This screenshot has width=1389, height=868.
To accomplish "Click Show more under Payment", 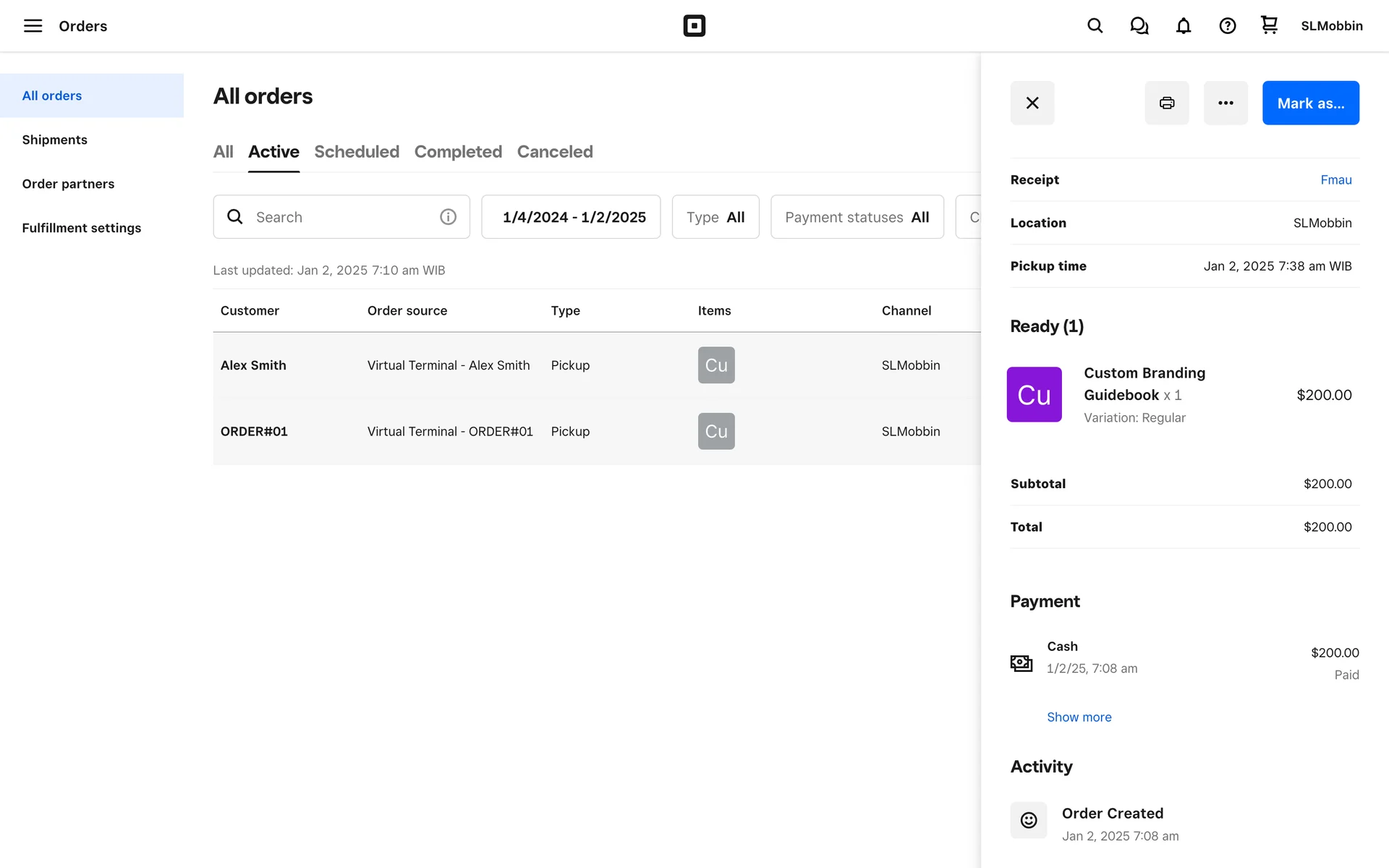I will [x=1079, y=717].
